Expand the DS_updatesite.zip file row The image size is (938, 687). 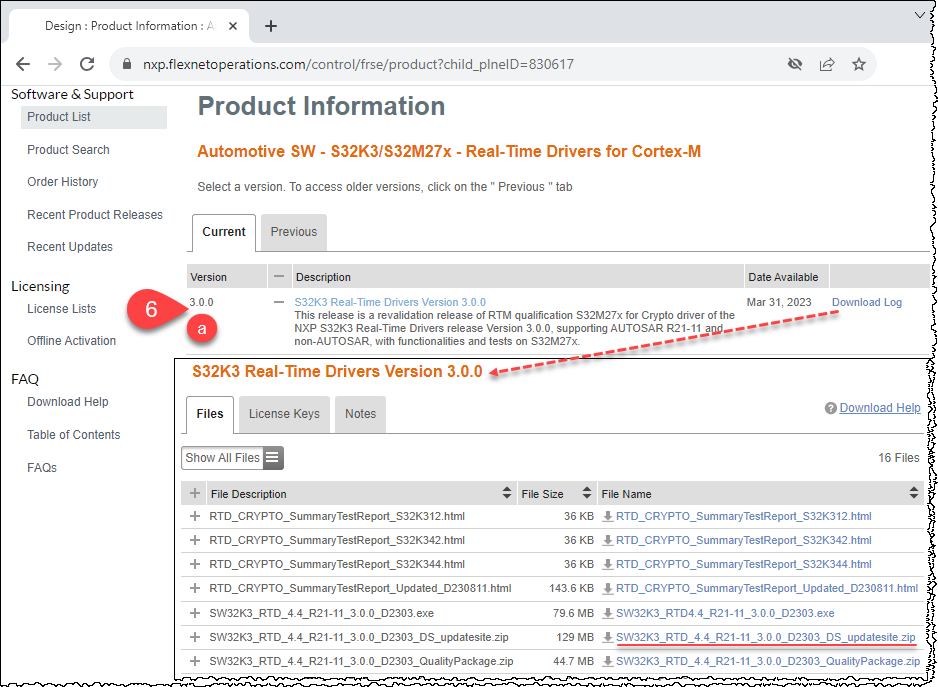click(194, 637)
